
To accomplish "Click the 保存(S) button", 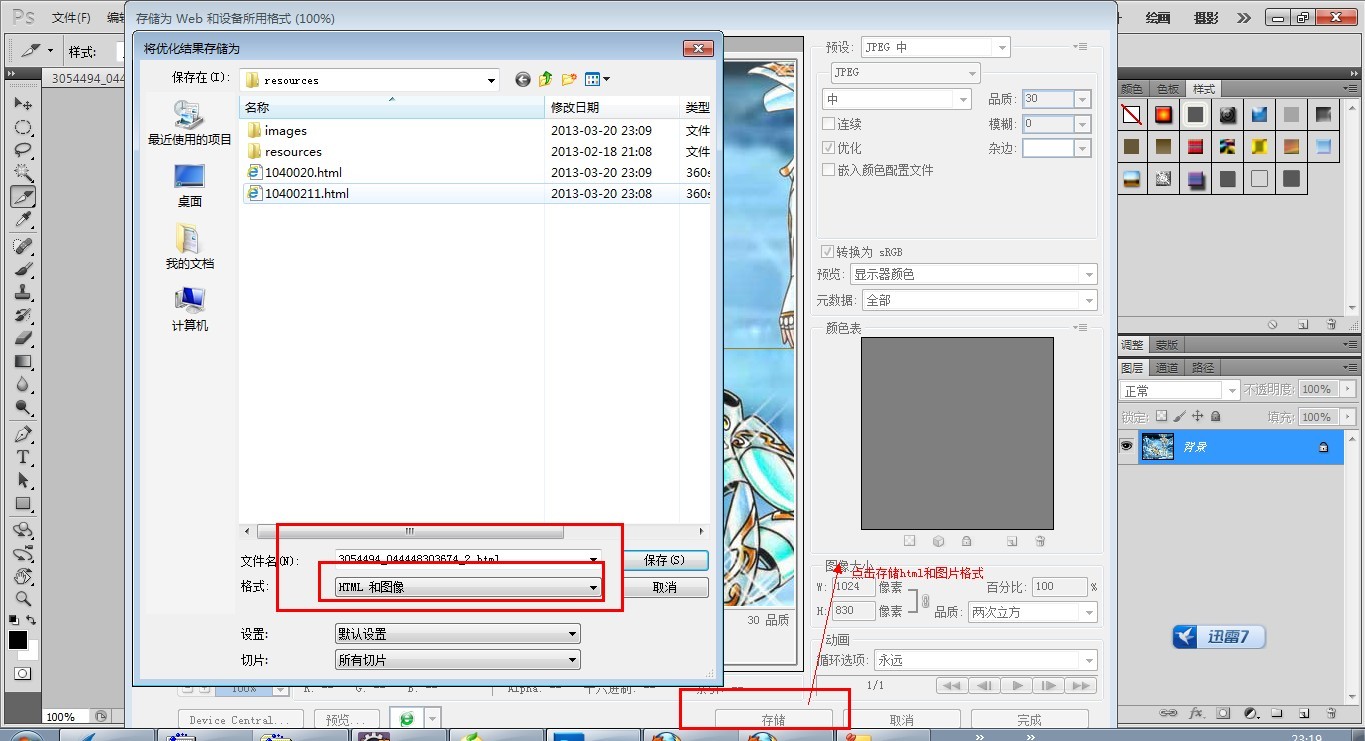I will tap(665, 560).
